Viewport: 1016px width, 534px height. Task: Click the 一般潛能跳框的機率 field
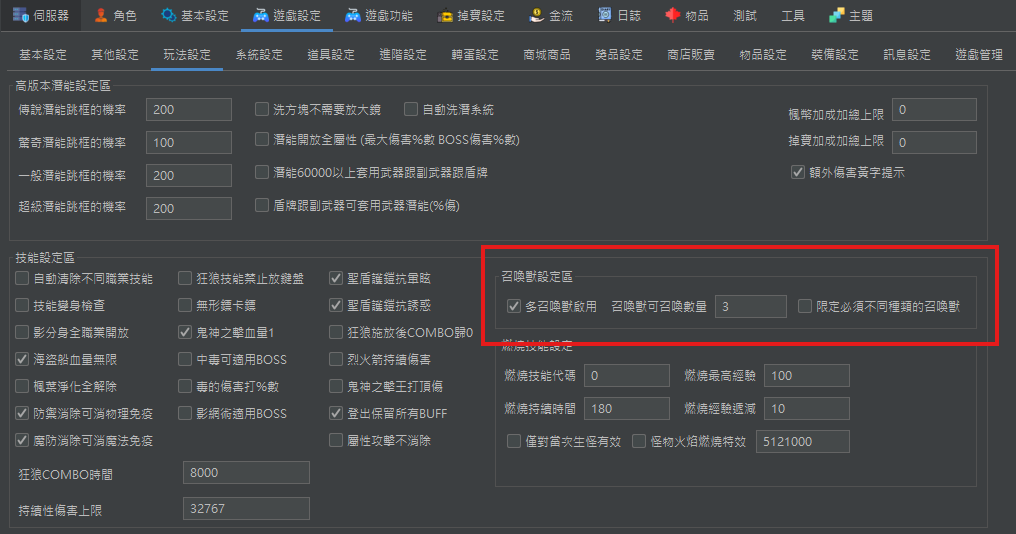point(189,176)
